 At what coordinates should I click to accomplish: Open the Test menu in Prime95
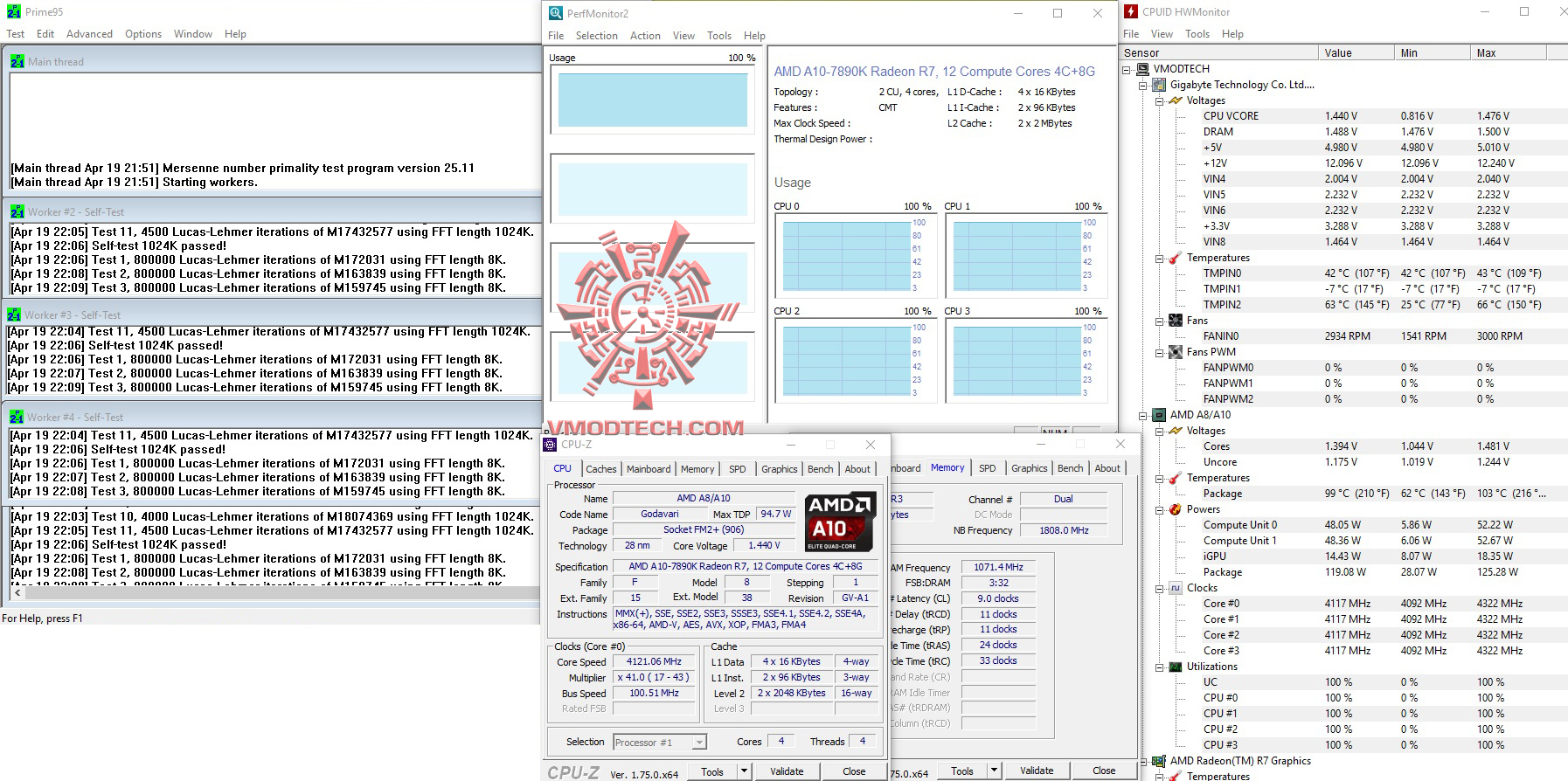(16, 34)
